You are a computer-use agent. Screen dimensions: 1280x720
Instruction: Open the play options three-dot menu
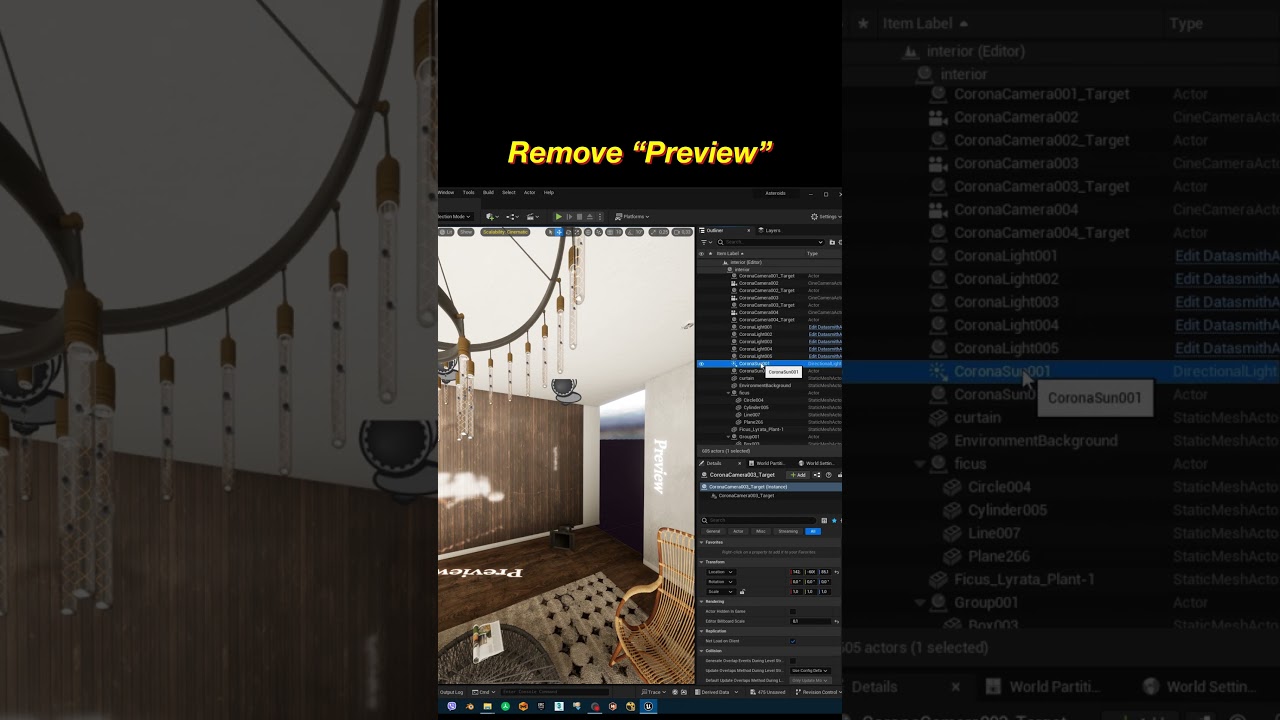pyautogui.click(x=600, y=217)
